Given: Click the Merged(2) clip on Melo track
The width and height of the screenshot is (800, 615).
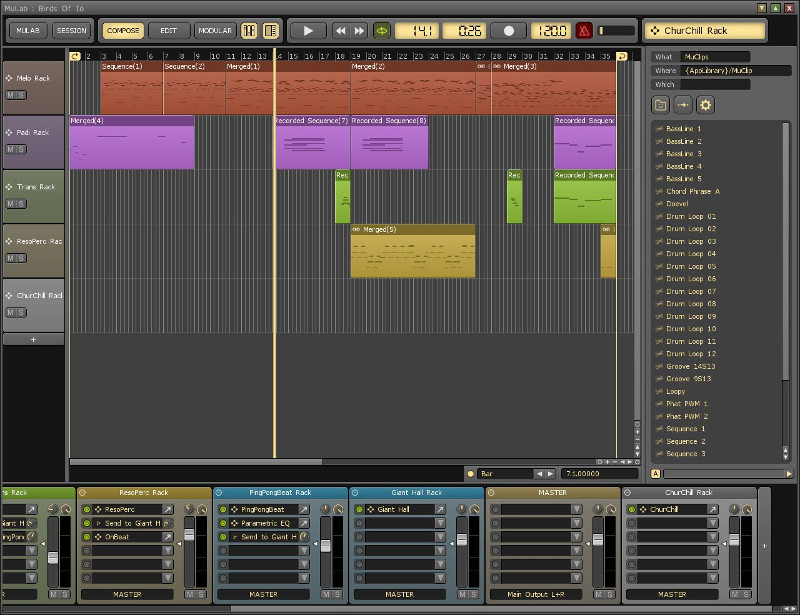Looking at the screenshot, I should point(413,88).
